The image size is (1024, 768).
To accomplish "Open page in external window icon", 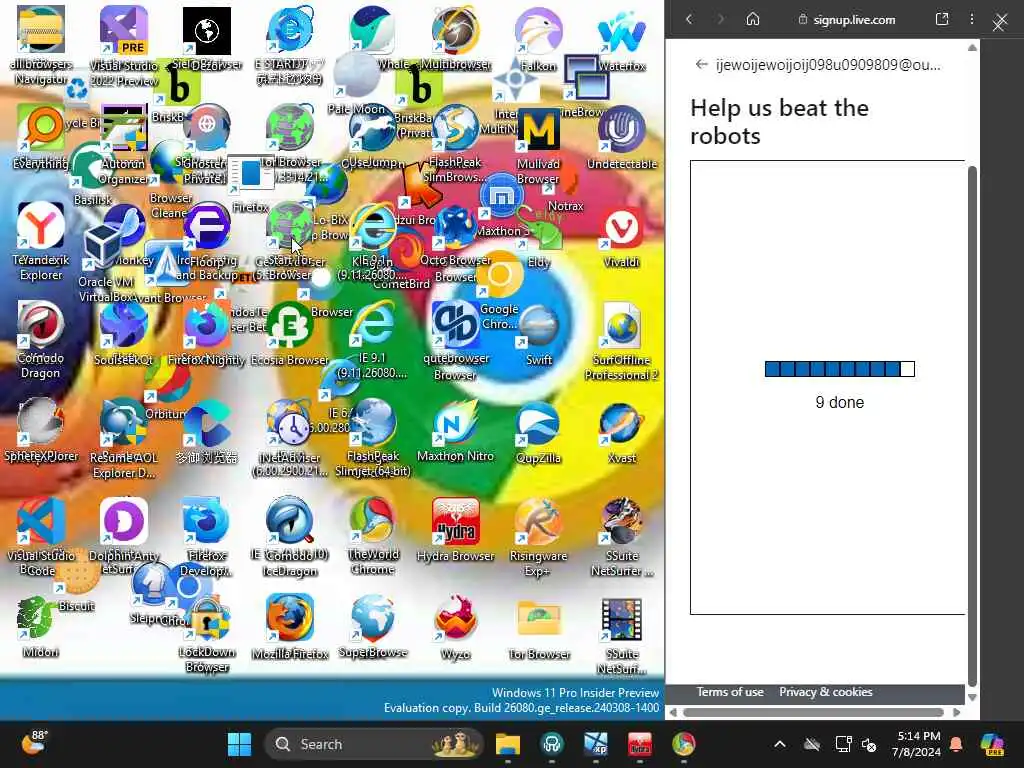I will click(942, 19).
